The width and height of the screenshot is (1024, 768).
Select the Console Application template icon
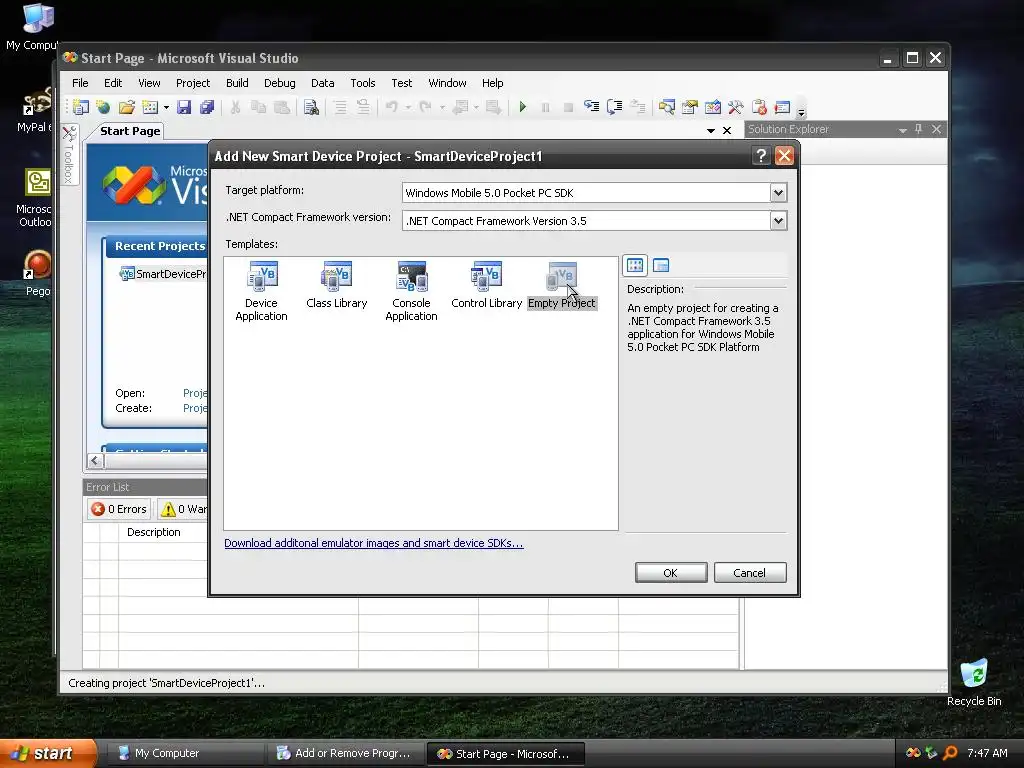click(411, 276)
